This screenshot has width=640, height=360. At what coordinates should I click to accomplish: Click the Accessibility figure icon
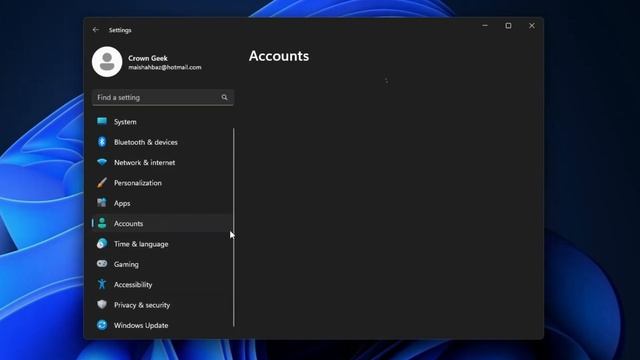coord(102,284)
